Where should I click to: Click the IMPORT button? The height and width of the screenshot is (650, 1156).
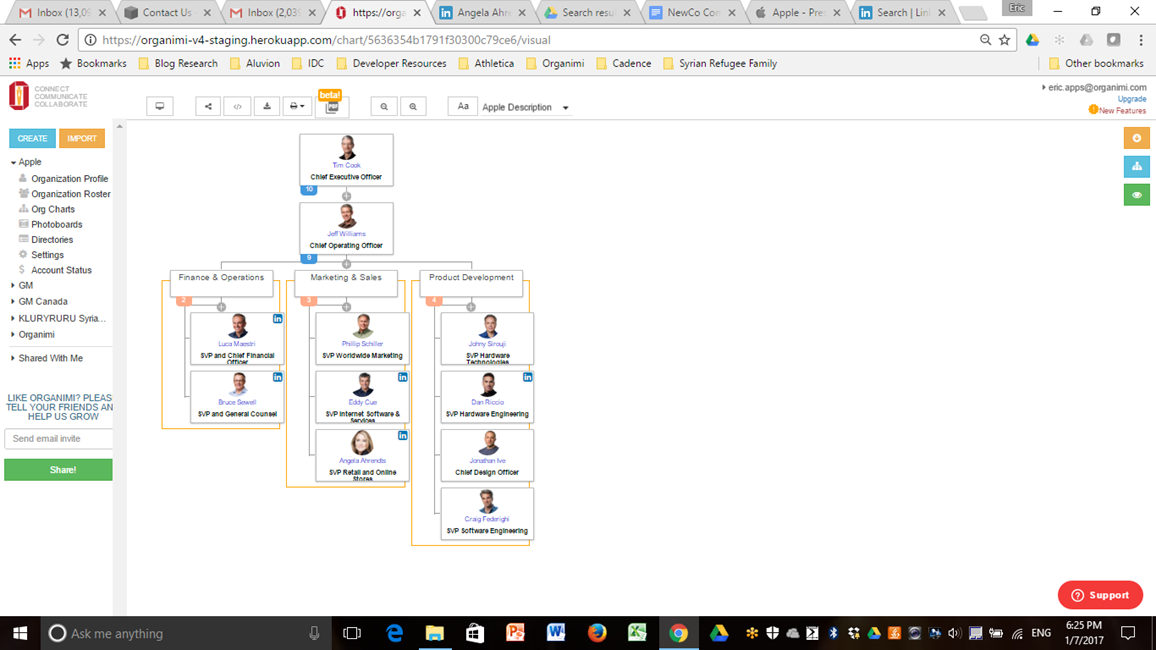[x=82, y=139]
